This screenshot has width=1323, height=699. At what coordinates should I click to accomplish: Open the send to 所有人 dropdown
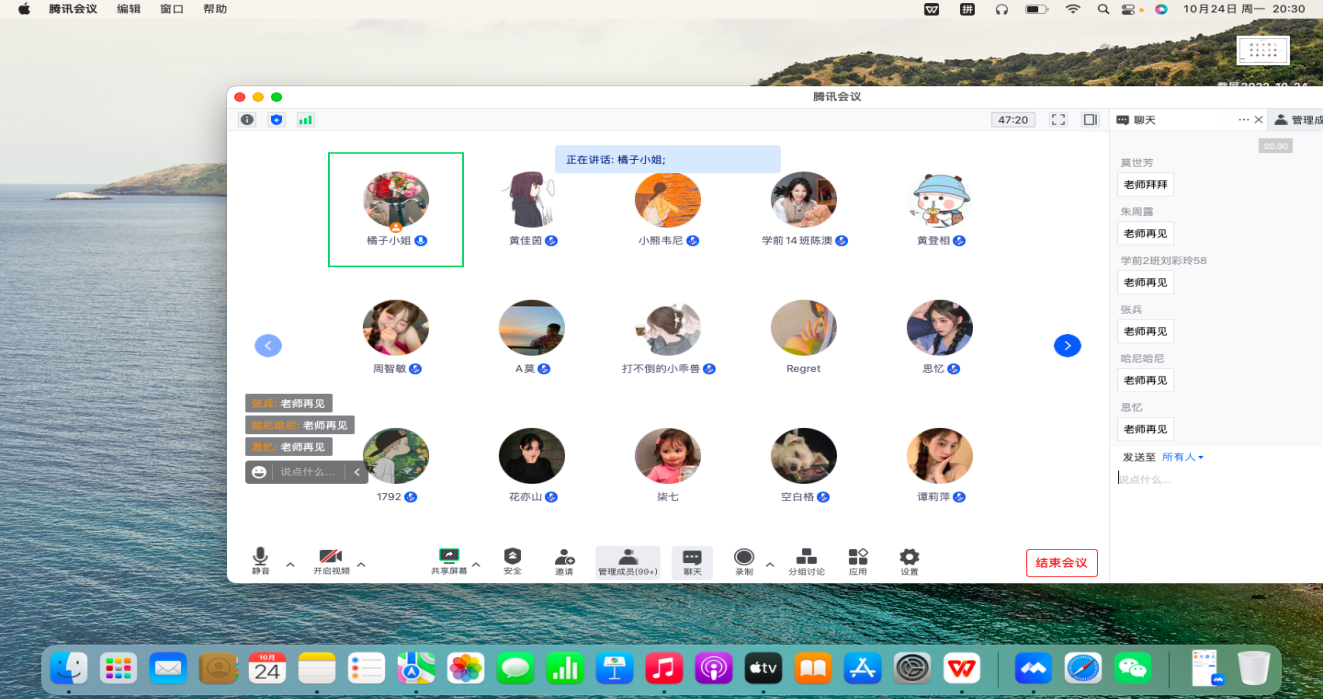coord(1184,457)
